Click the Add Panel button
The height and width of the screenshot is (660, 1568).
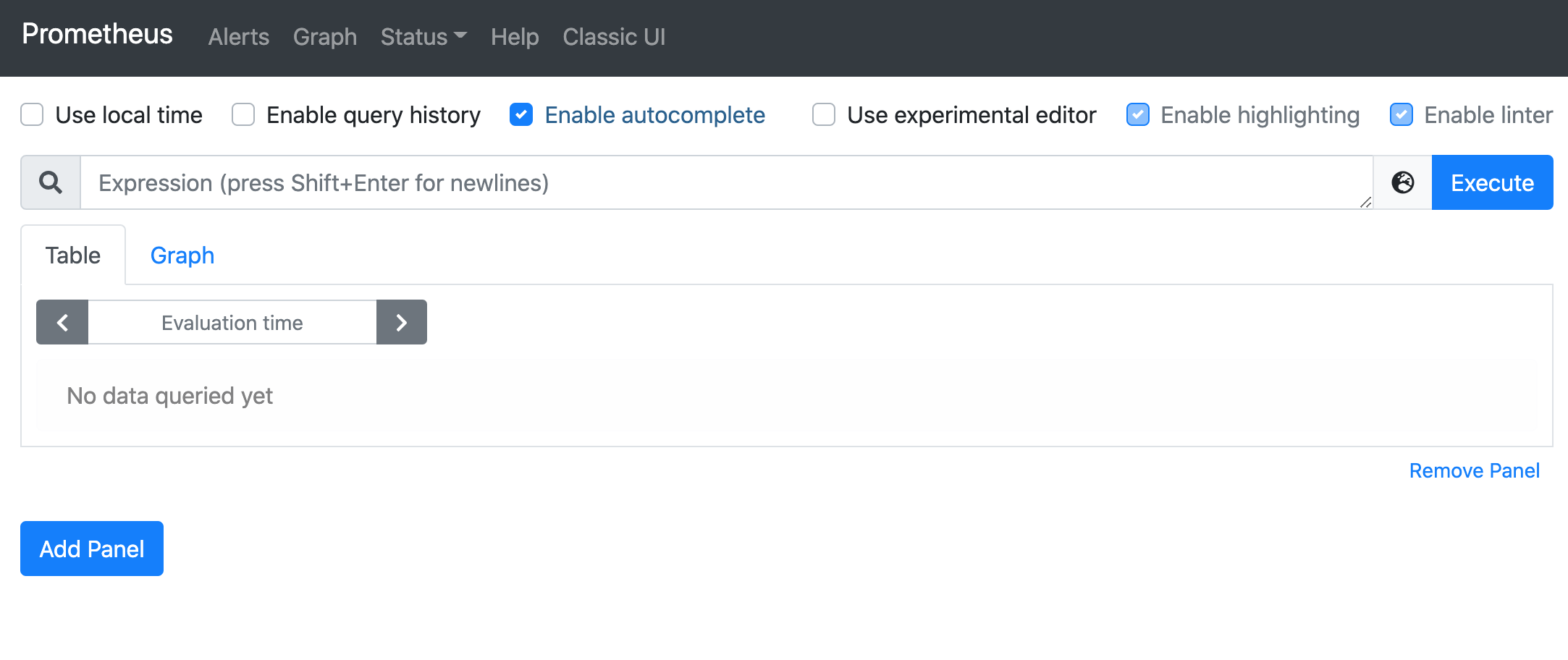click(x=92, y=549)
